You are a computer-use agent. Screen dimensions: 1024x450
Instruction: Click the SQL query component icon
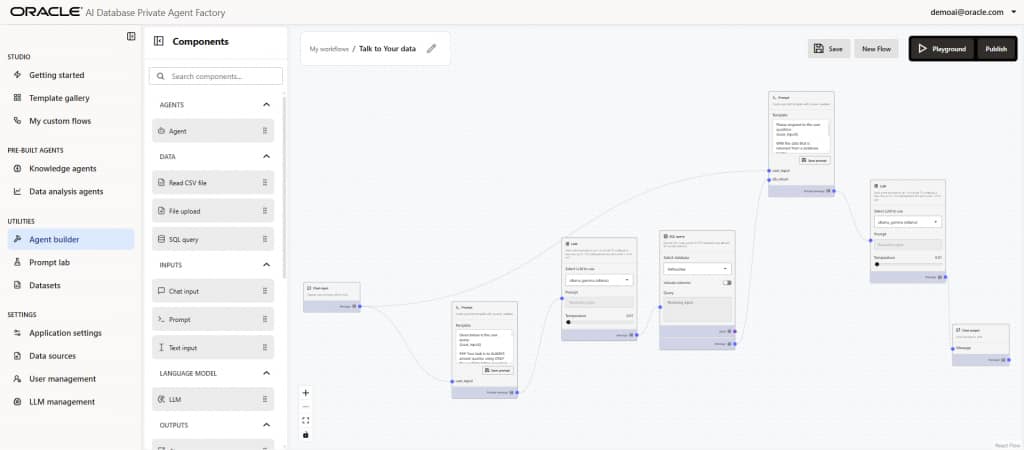[x=160, y=239]
